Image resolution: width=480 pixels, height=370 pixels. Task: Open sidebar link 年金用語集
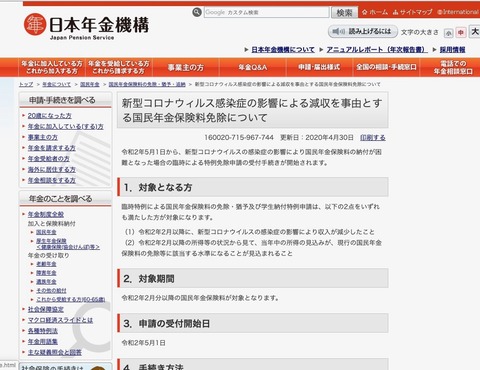tap(43, 341)
